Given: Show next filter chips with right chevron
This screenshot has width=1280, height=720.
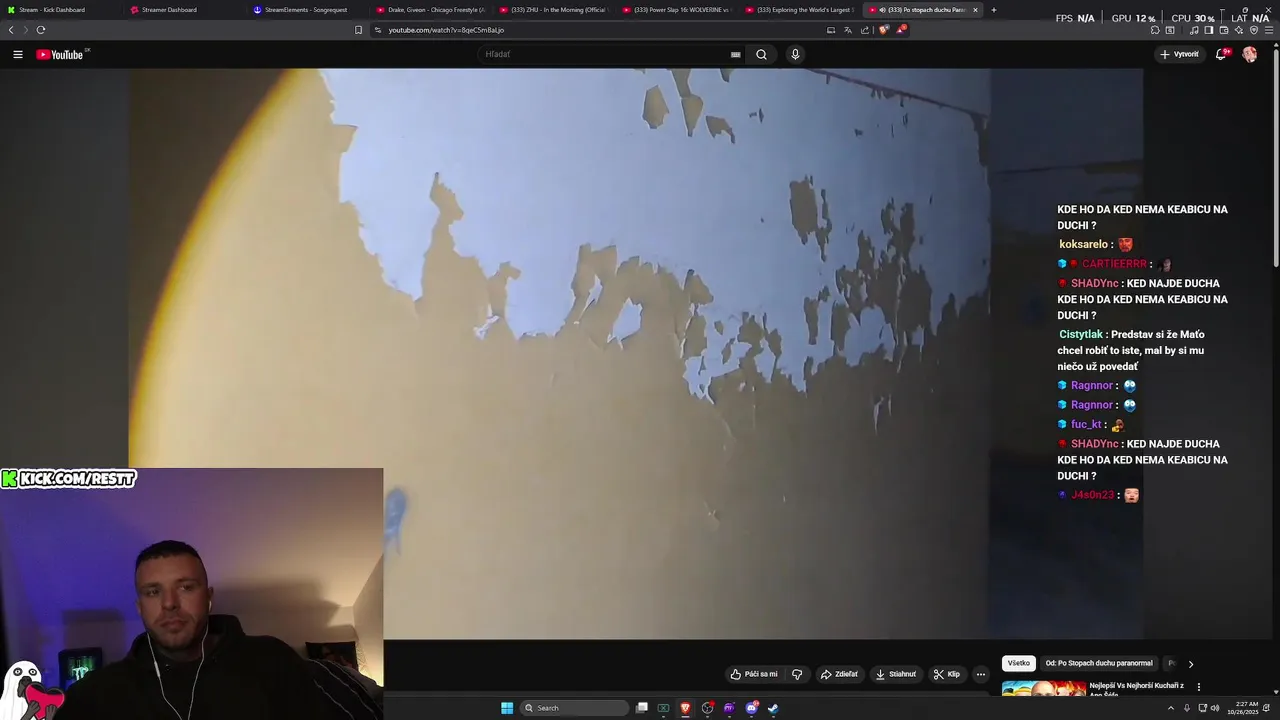Looking at the screenshot, I should (1190, 663).
